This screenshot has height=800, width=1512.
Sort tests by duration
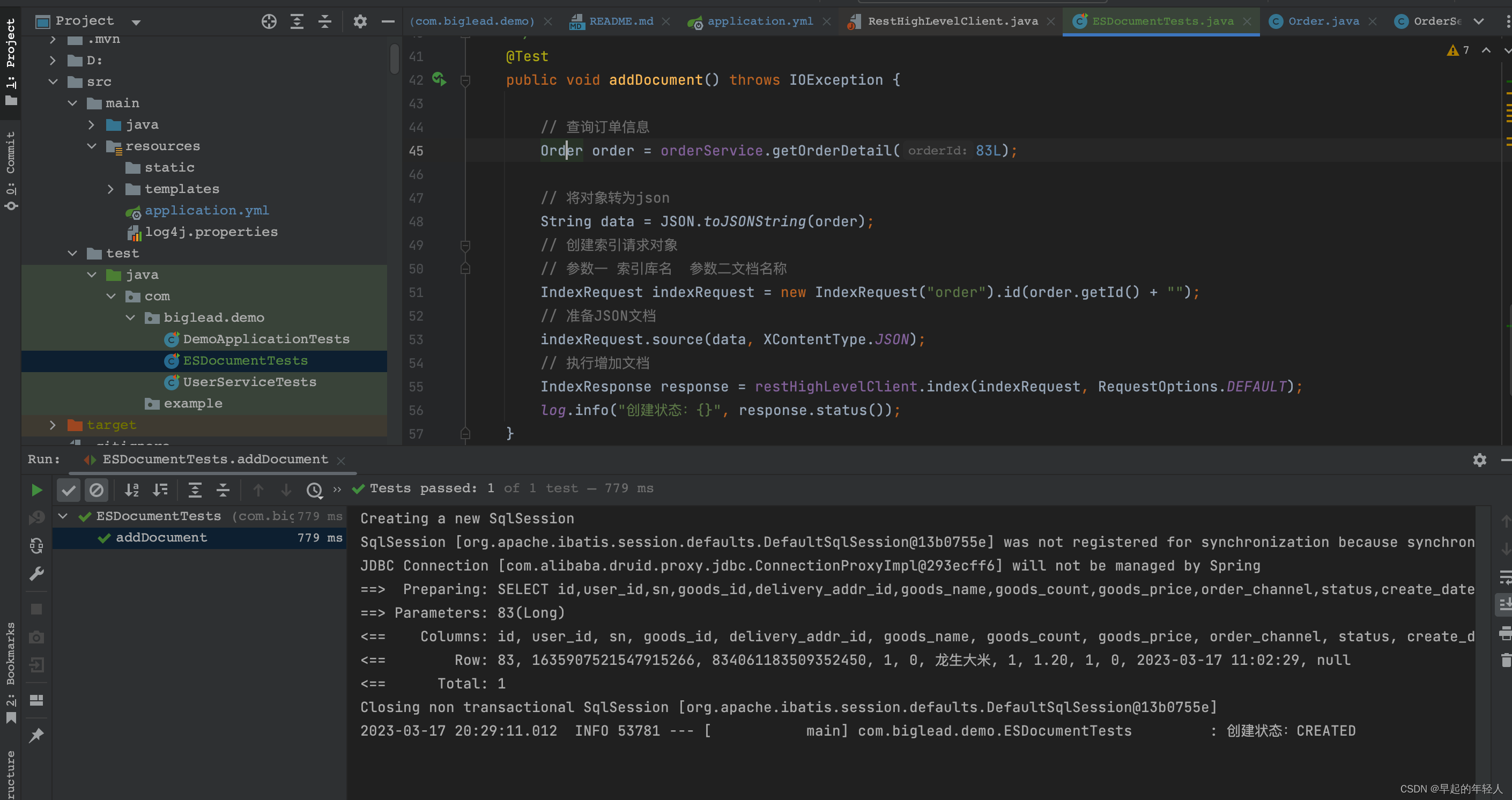pos(160,490)
